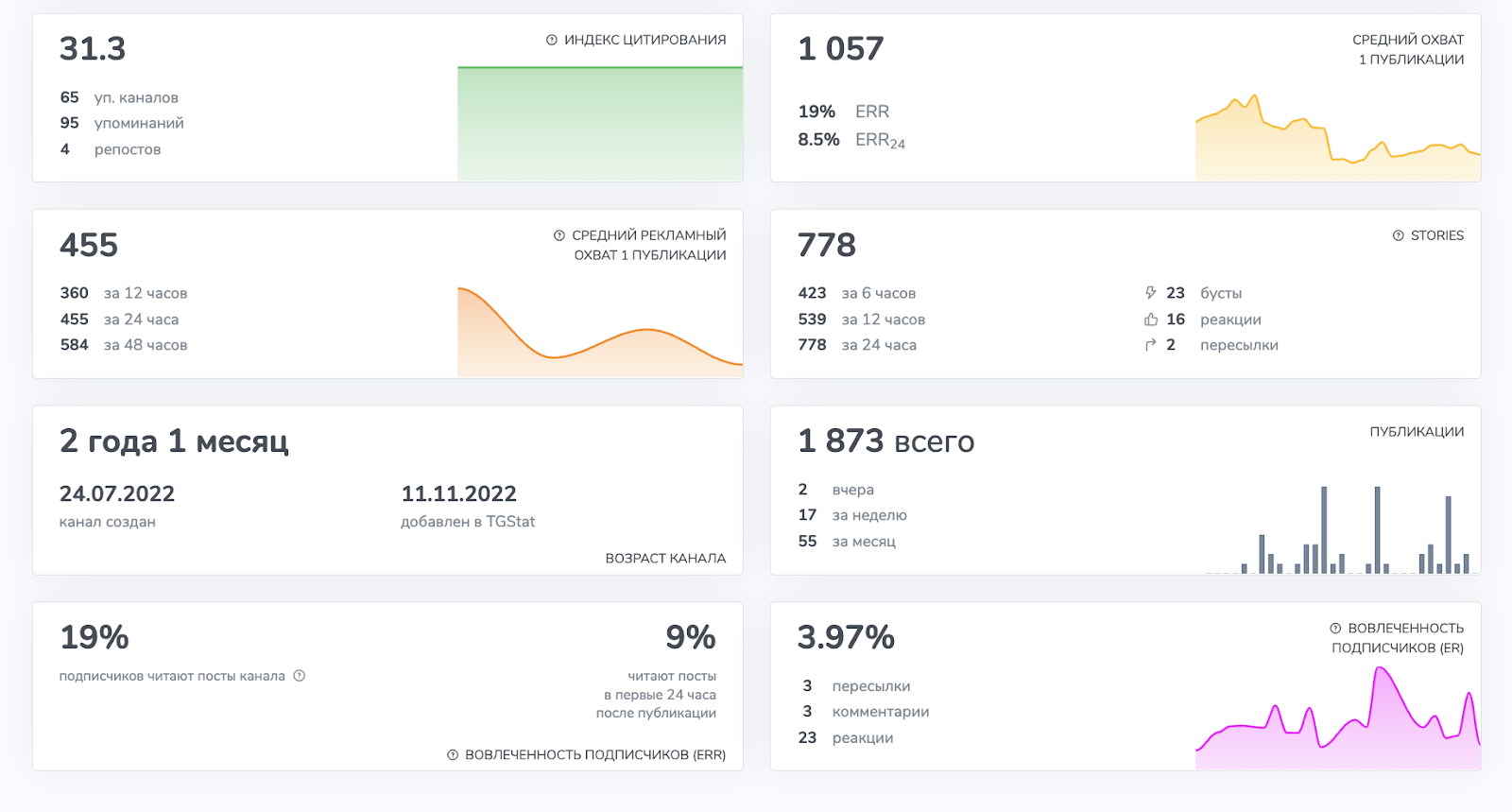1512x812 pixels.
Task: Select the '3 пересылки' row in ER card
Action: coord(856,686)
